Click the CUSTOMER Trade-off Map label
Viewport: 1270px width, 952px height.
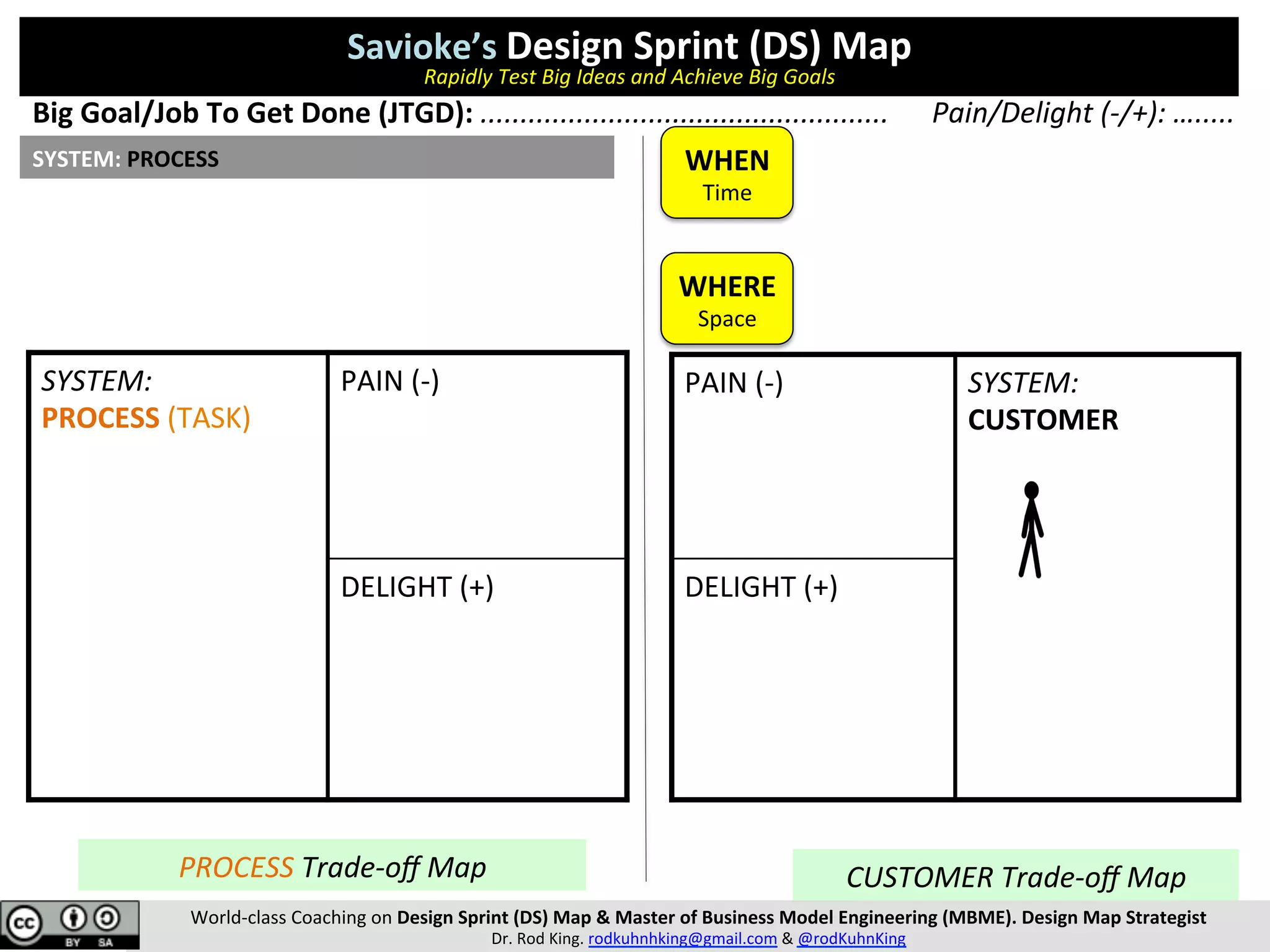tap(1016, 876)
